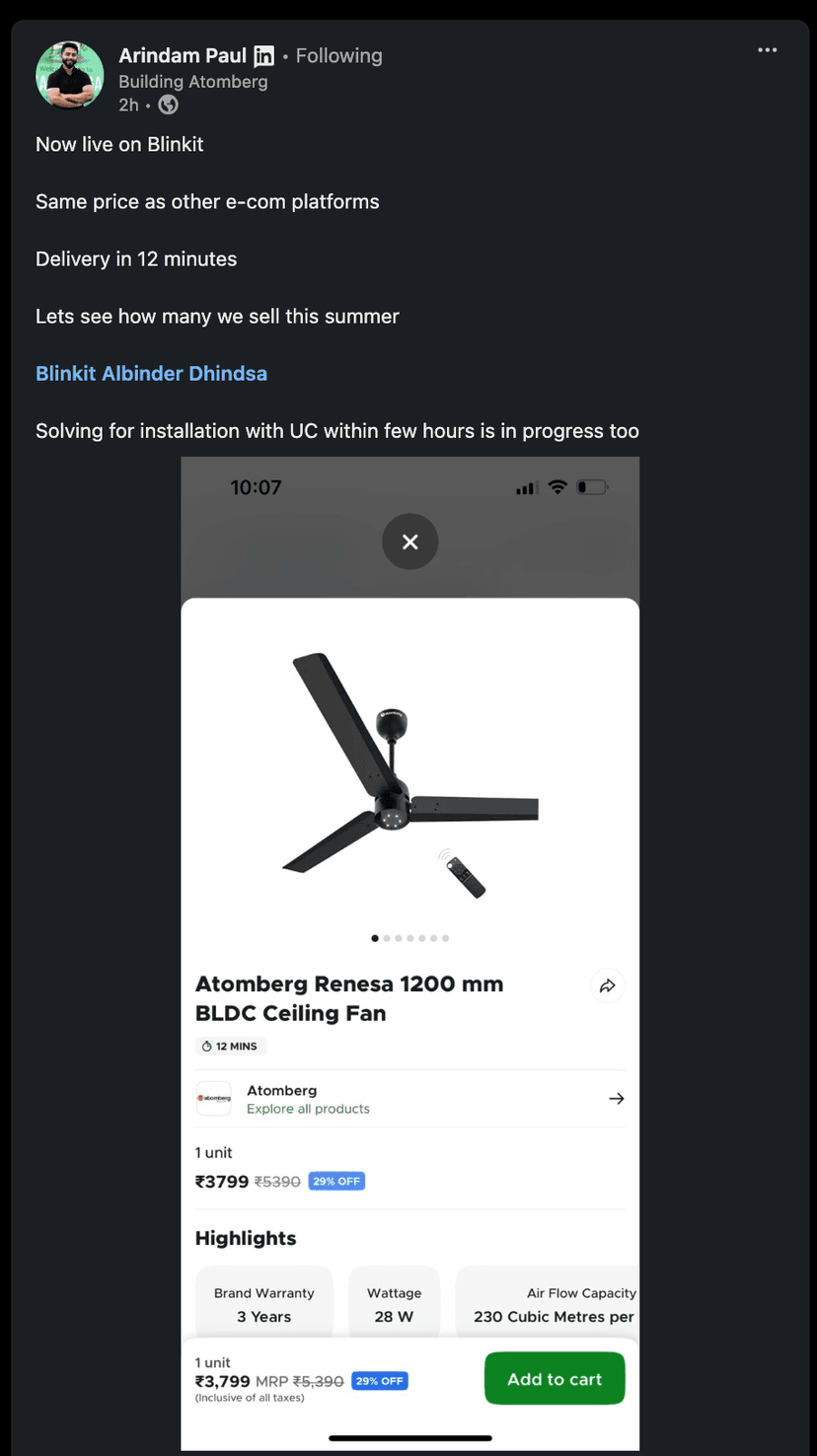
Task: Select the Brand Warranty highlight card
Action: (x=263, y=1304)
